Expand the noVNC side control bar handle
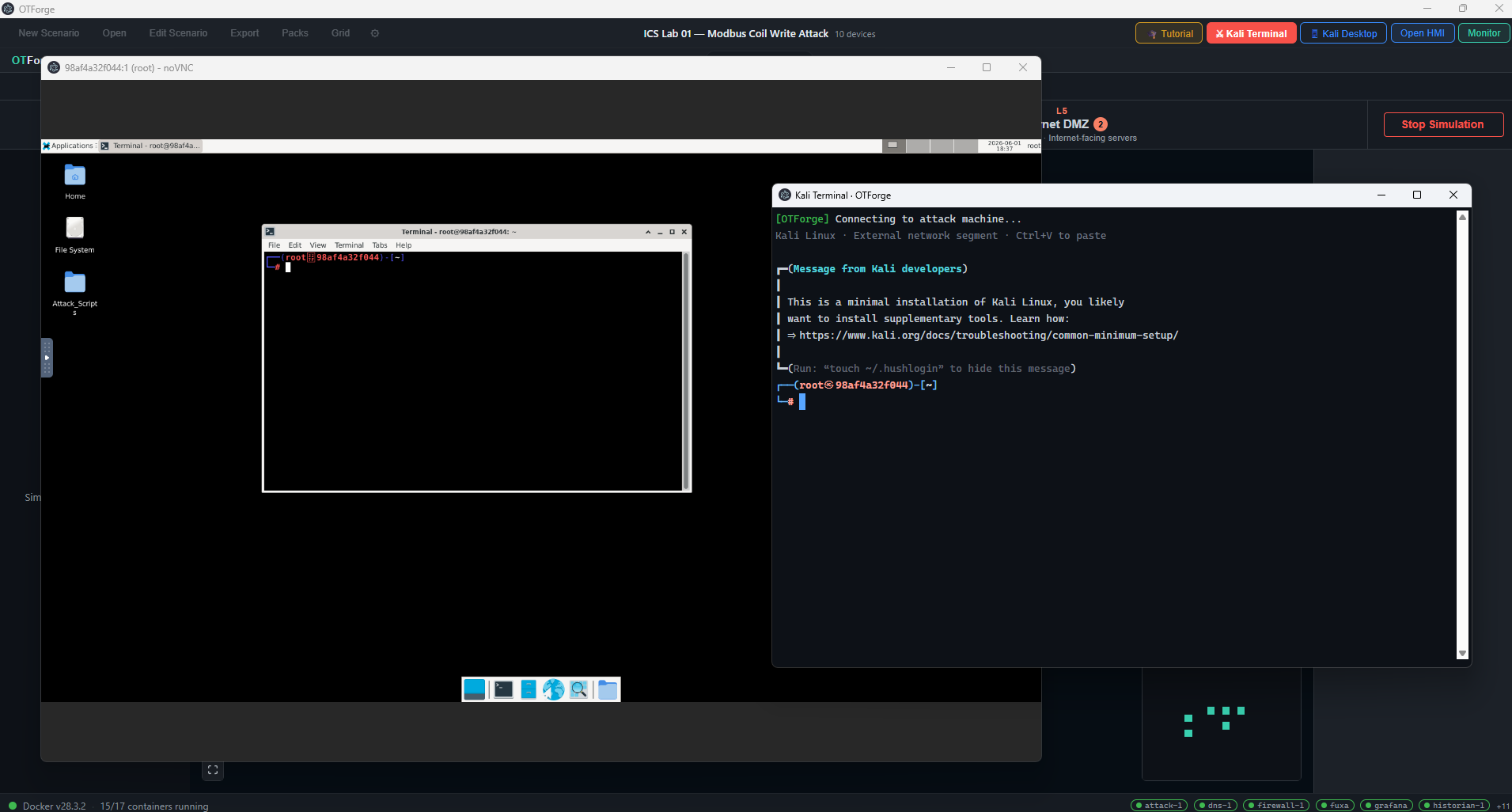This screenshot has width=1512, height=812. pyautogui.click(x=47, y=358)
